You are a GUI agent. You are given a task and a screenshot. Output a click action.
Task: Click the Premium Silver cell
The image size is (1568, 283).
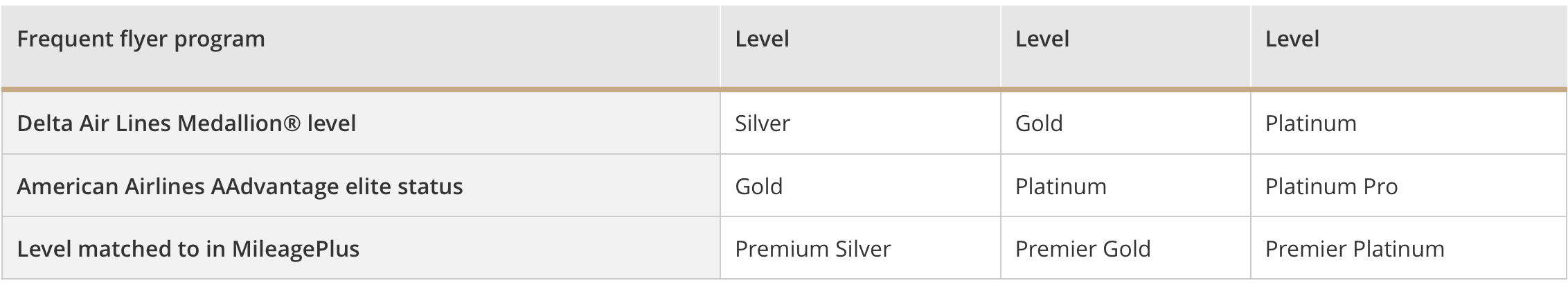tap(812, 249)
